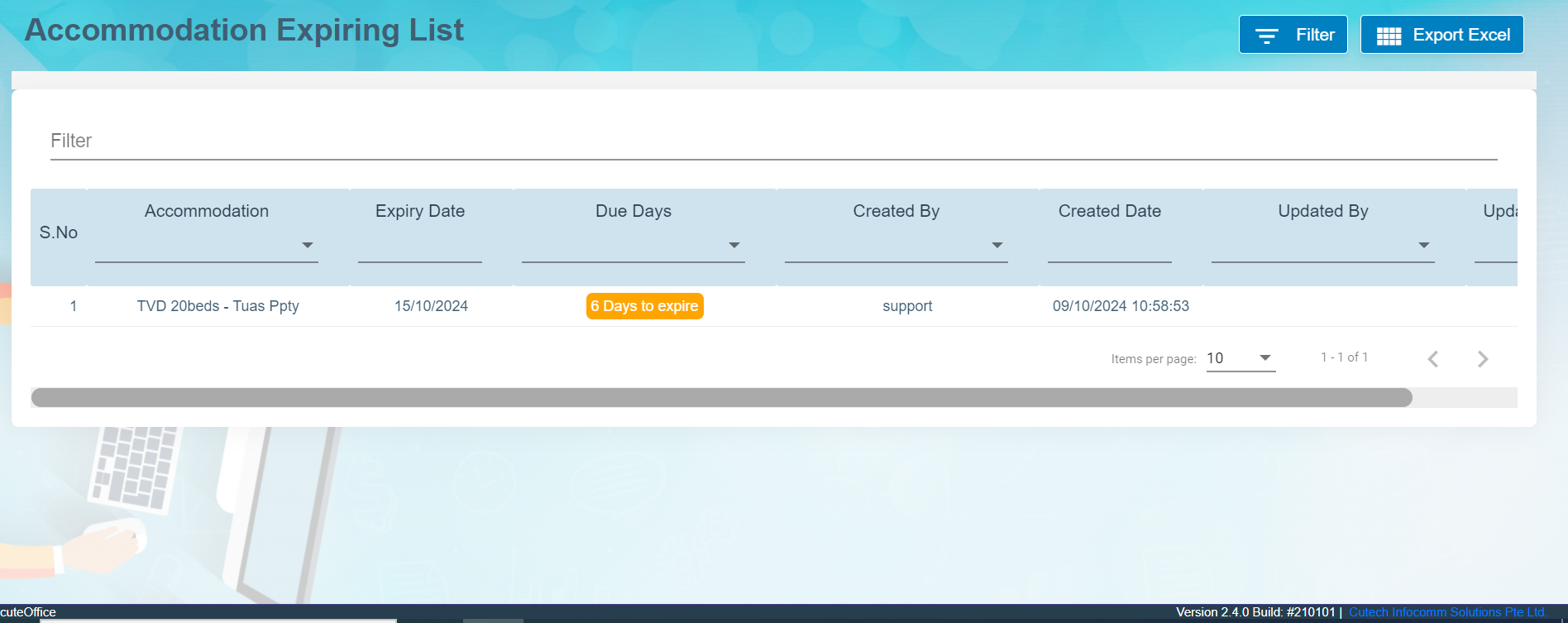Open the Items per page selector

point(1240,358)
